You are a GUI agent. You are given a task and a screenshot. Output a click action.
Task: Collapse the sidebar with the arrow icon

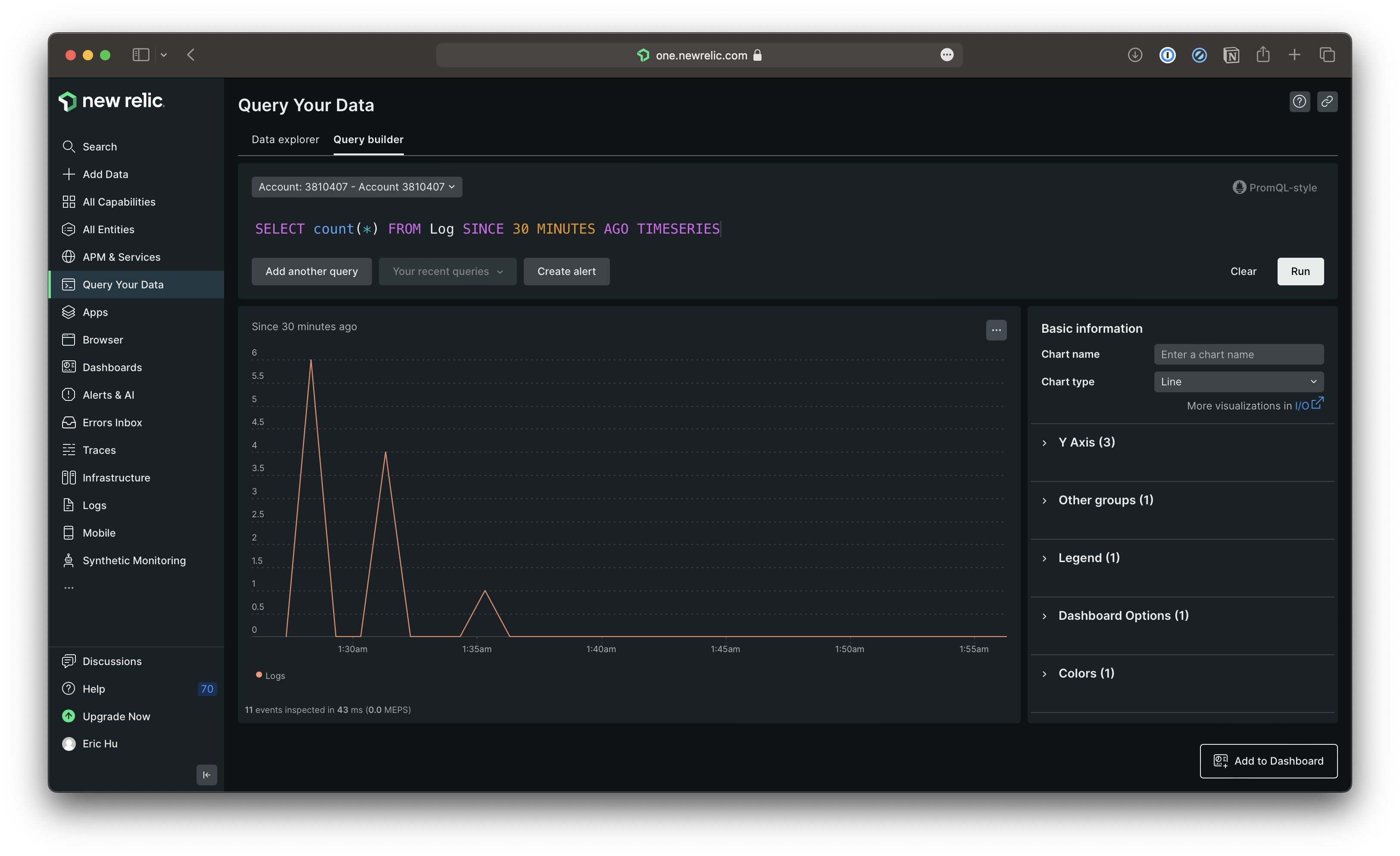tap(207, 775)
